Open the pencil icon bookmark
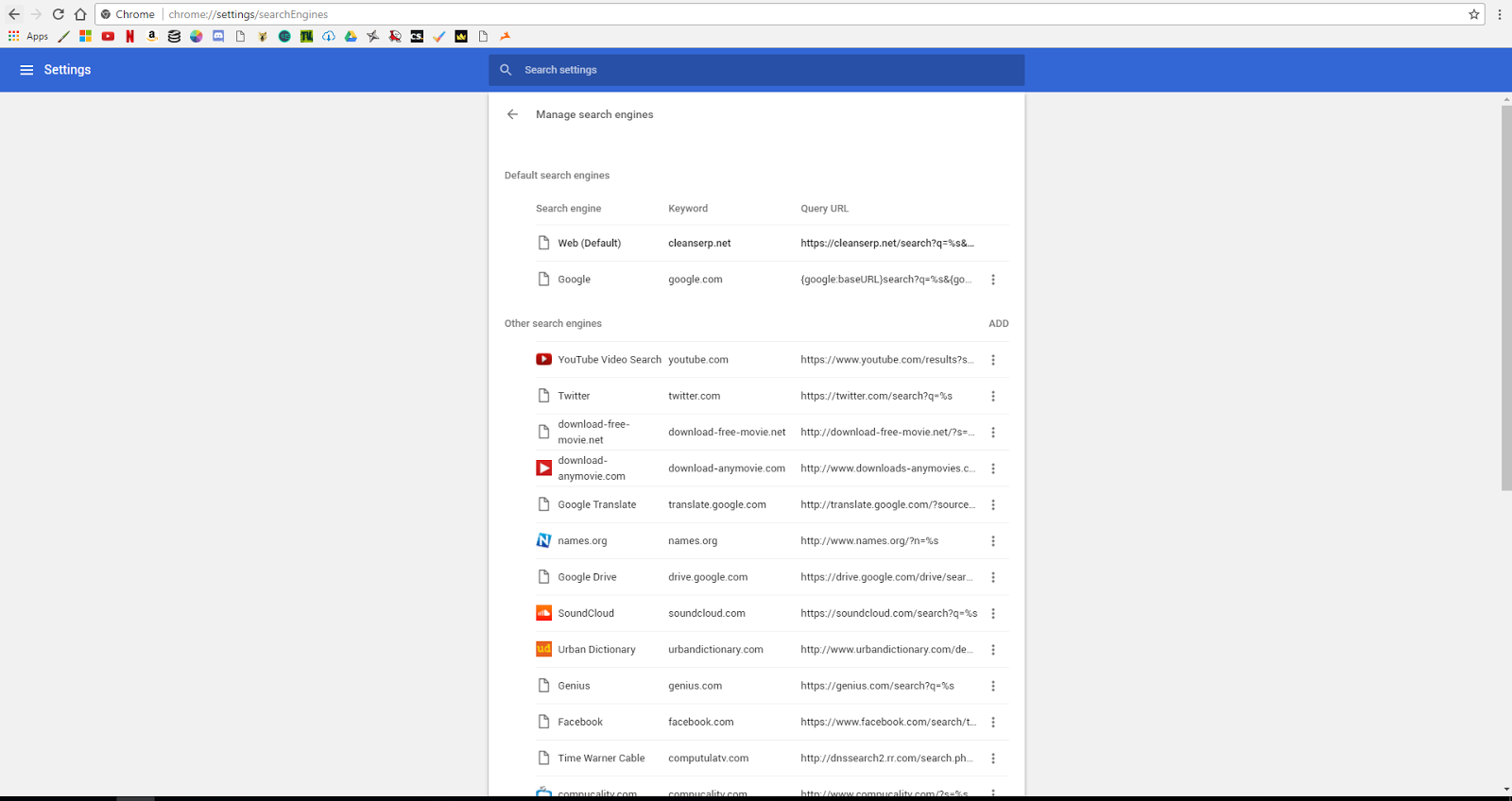 tap(63, 36)
